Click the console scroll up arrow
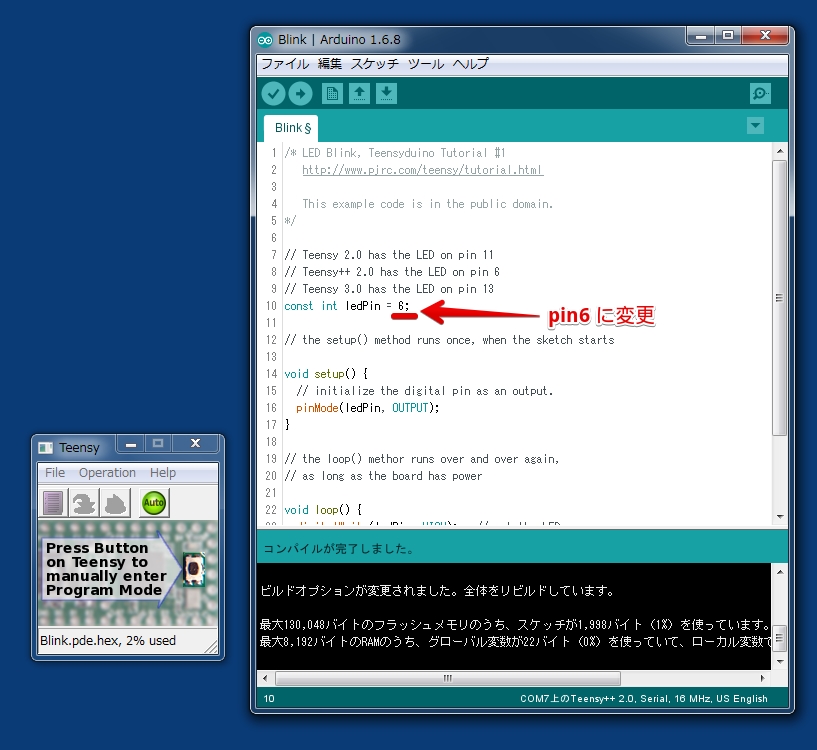Screen dimensions: 817x750 click(779, 572)
